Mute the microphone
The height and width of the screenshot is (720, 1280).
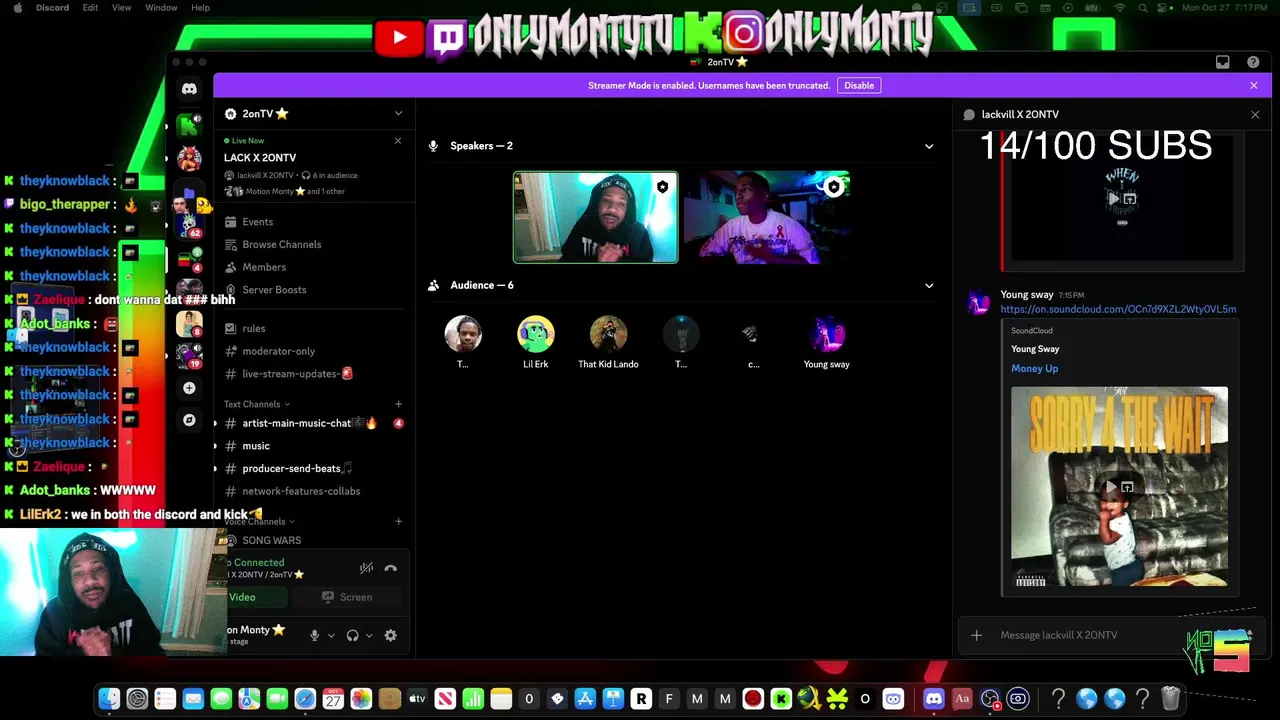coord(314,635)
